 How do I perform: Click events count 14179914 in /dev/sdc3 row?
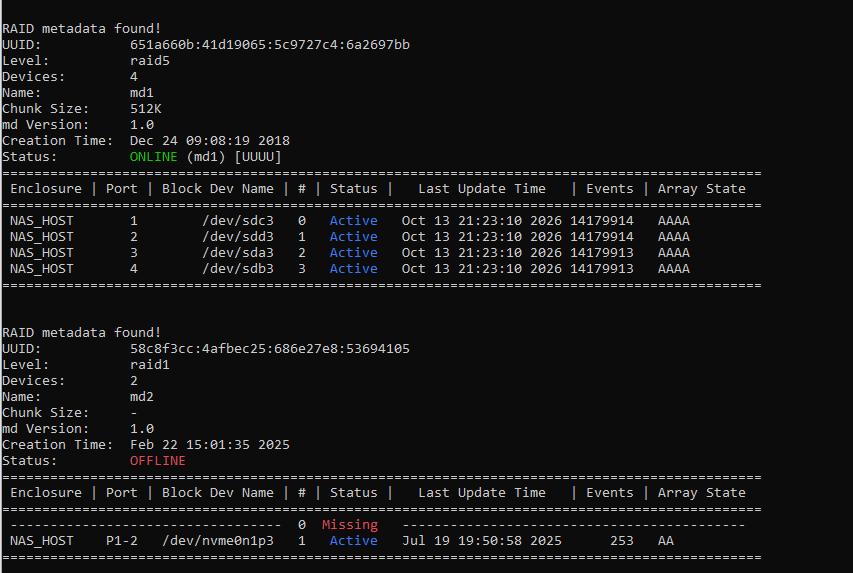602,220
